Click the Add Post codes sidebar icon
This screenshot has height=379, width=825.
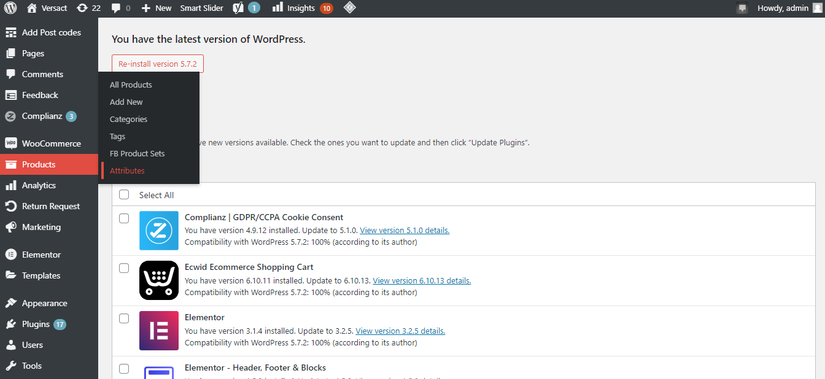(11, 33)
